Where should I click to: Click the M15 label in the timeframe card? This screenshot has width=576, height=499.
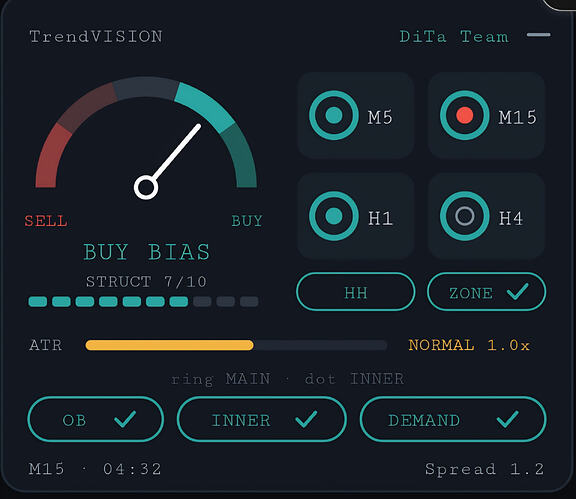click(x=518, y=118)
